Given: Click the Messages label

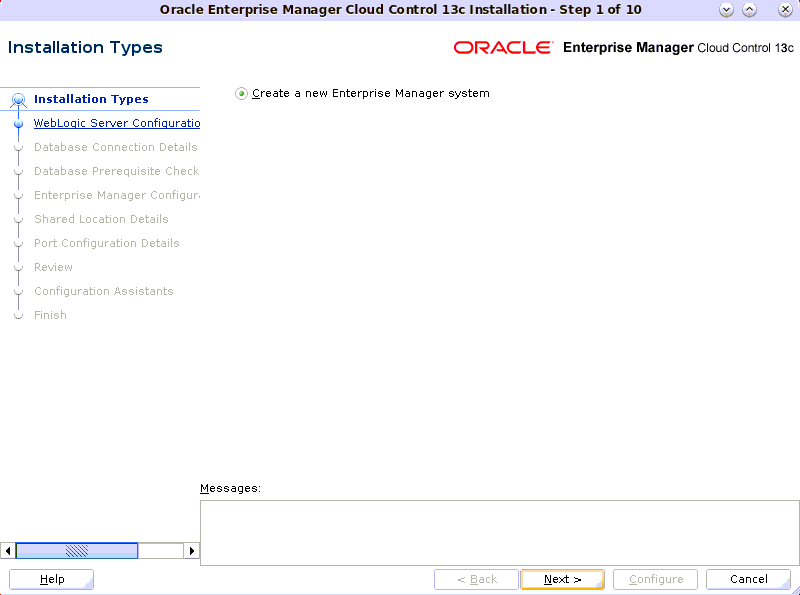Looking at the screenshot, I should 230,488.
